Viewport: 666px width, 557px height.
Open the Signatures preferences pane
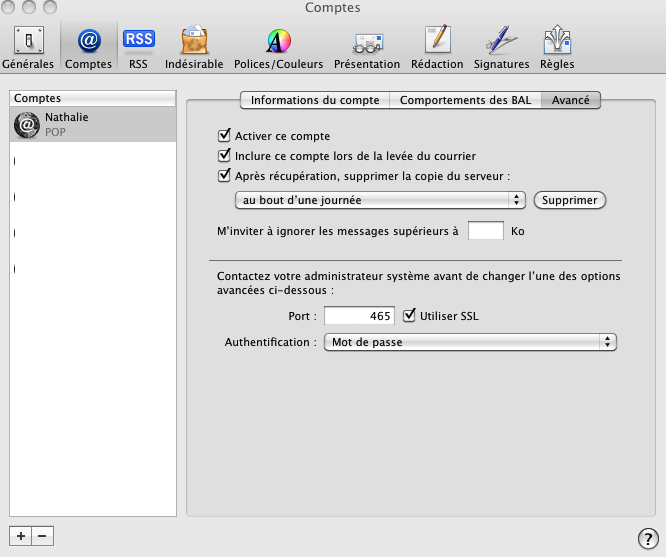tap(501, 48)
